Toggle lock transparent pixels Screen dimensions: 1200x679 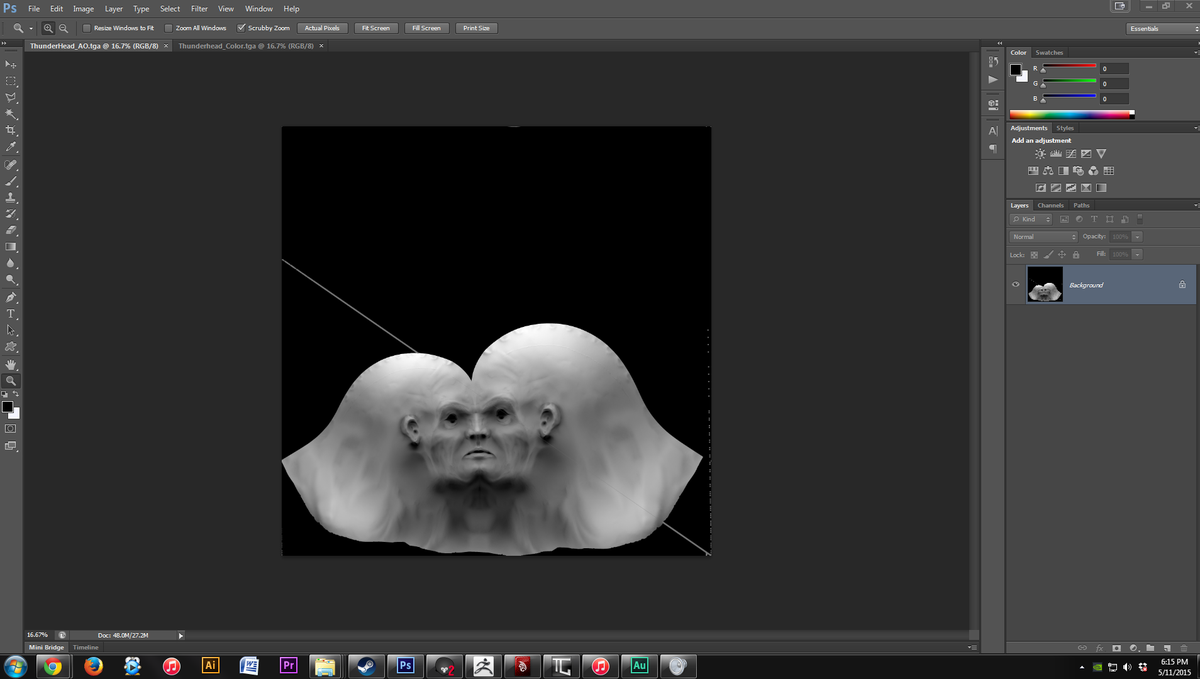(1035, 254)
